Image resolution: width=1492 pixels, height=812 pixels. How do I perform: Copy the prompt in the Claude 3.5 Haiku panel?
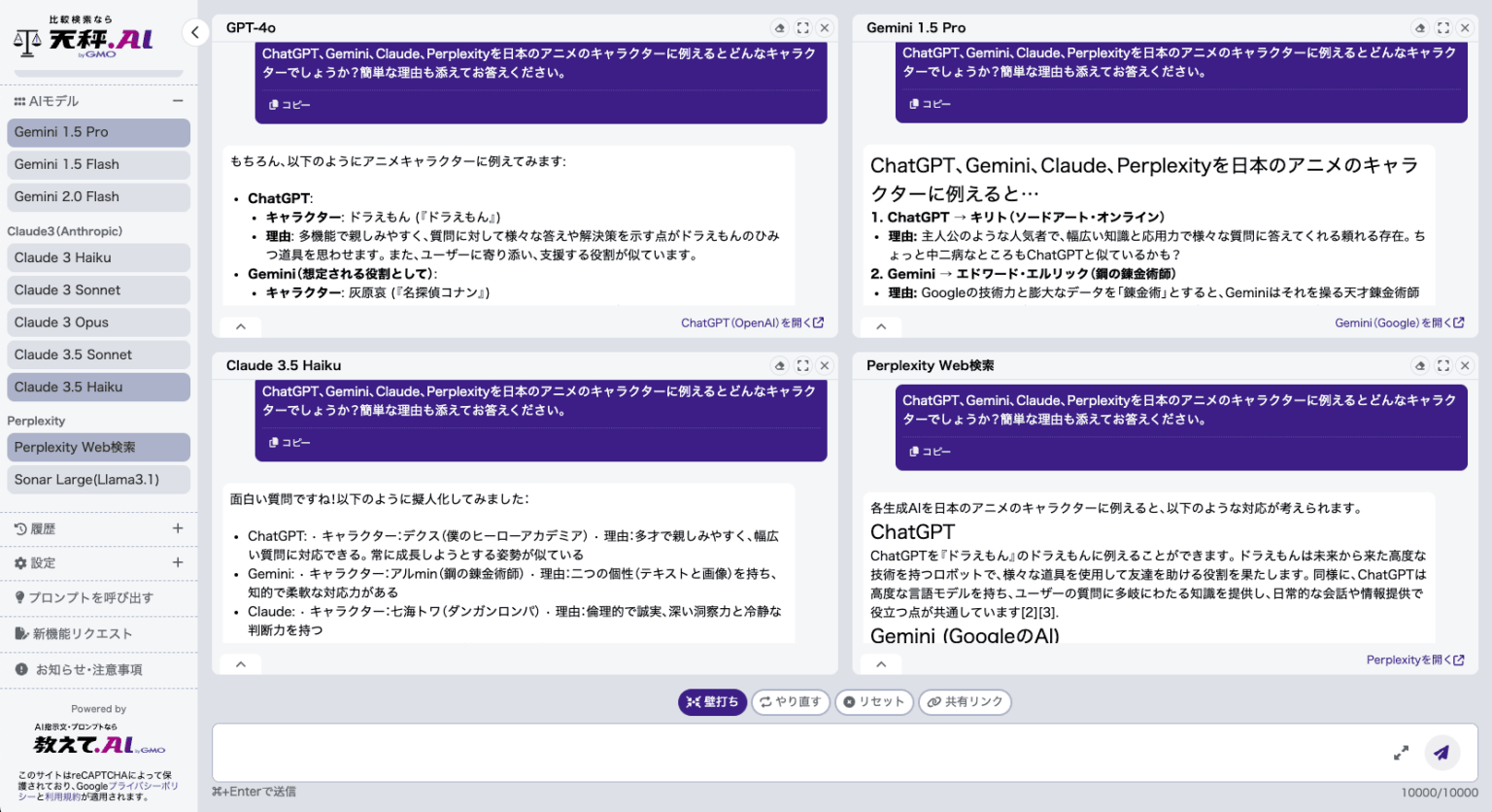click(287, 442)
